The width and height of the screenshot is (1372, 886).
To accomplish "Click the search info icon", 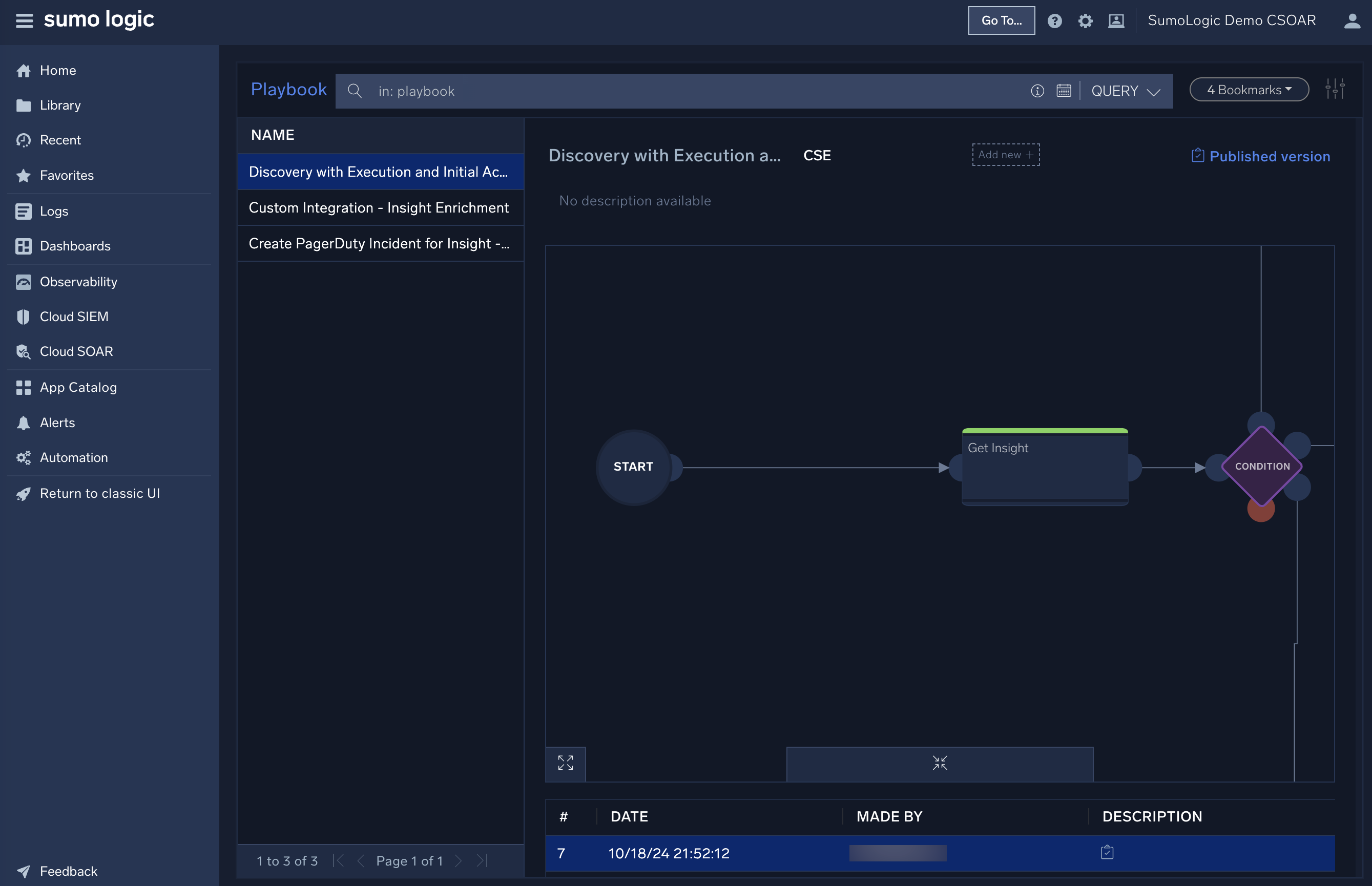I will coord(1037,91).
